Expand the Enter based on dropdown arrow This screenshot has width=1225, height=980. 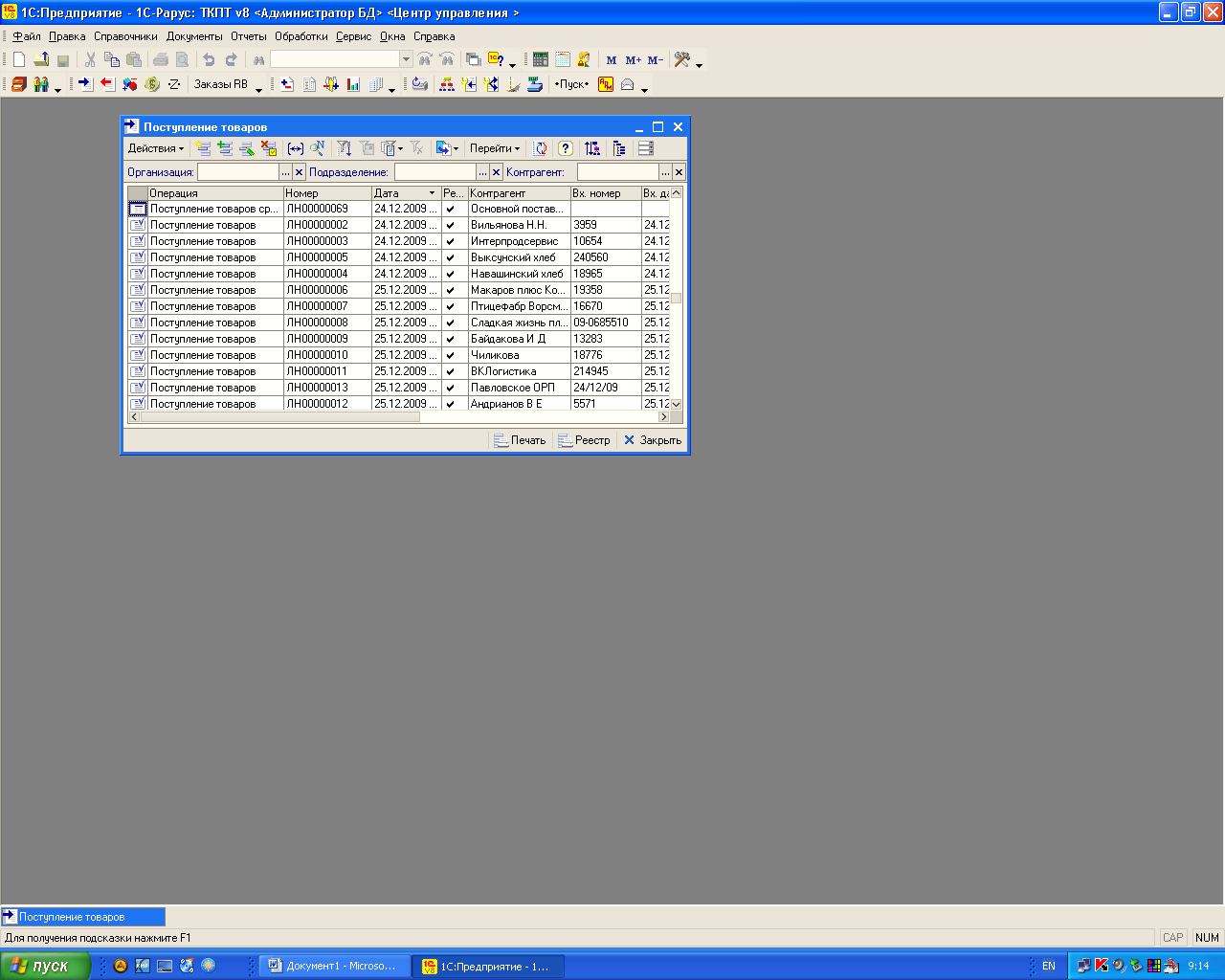click(457, 148)
